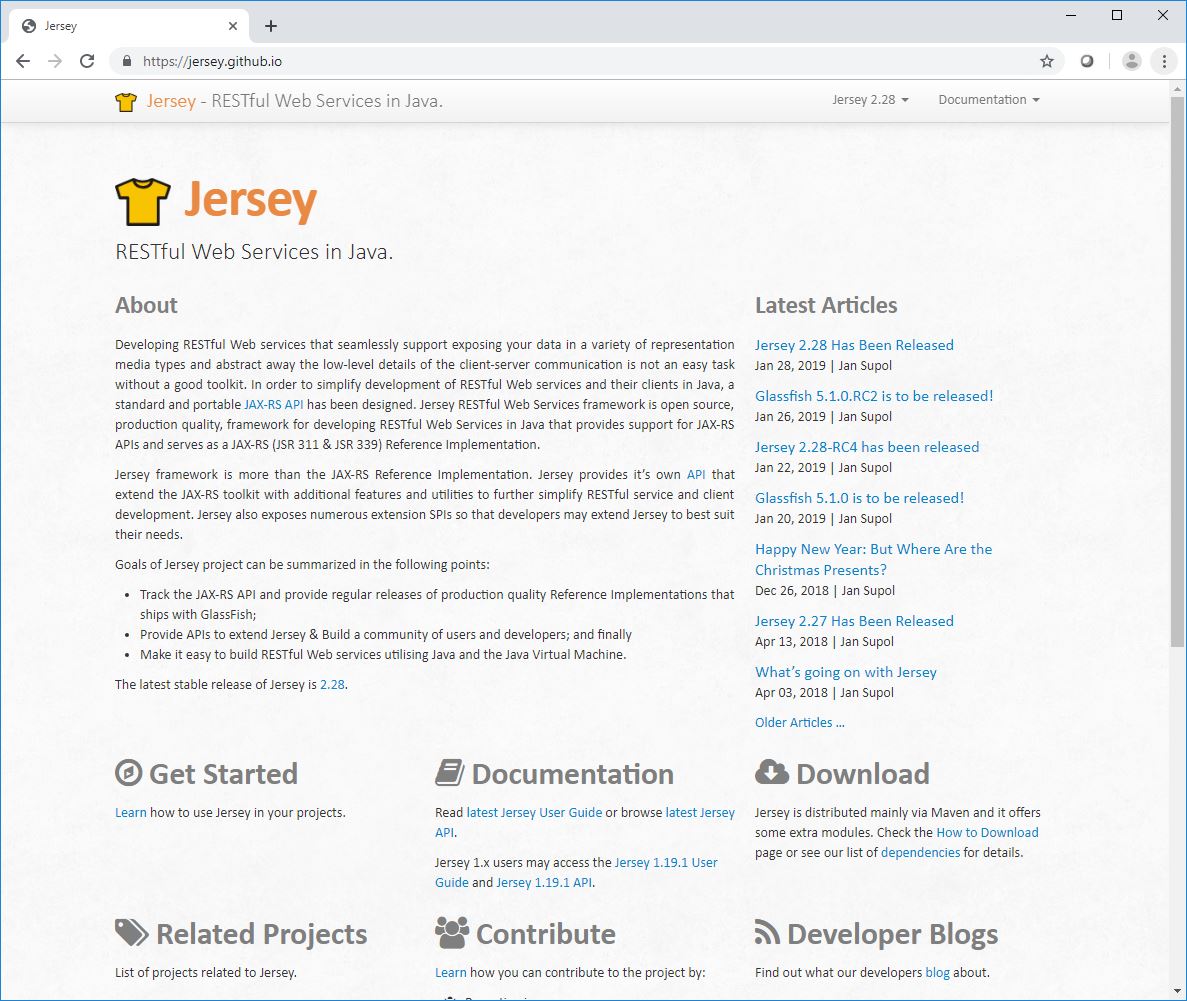Screen dimensions: 1187x1001
Task: Click the browser forward arrow
Action: pos(55,61)
